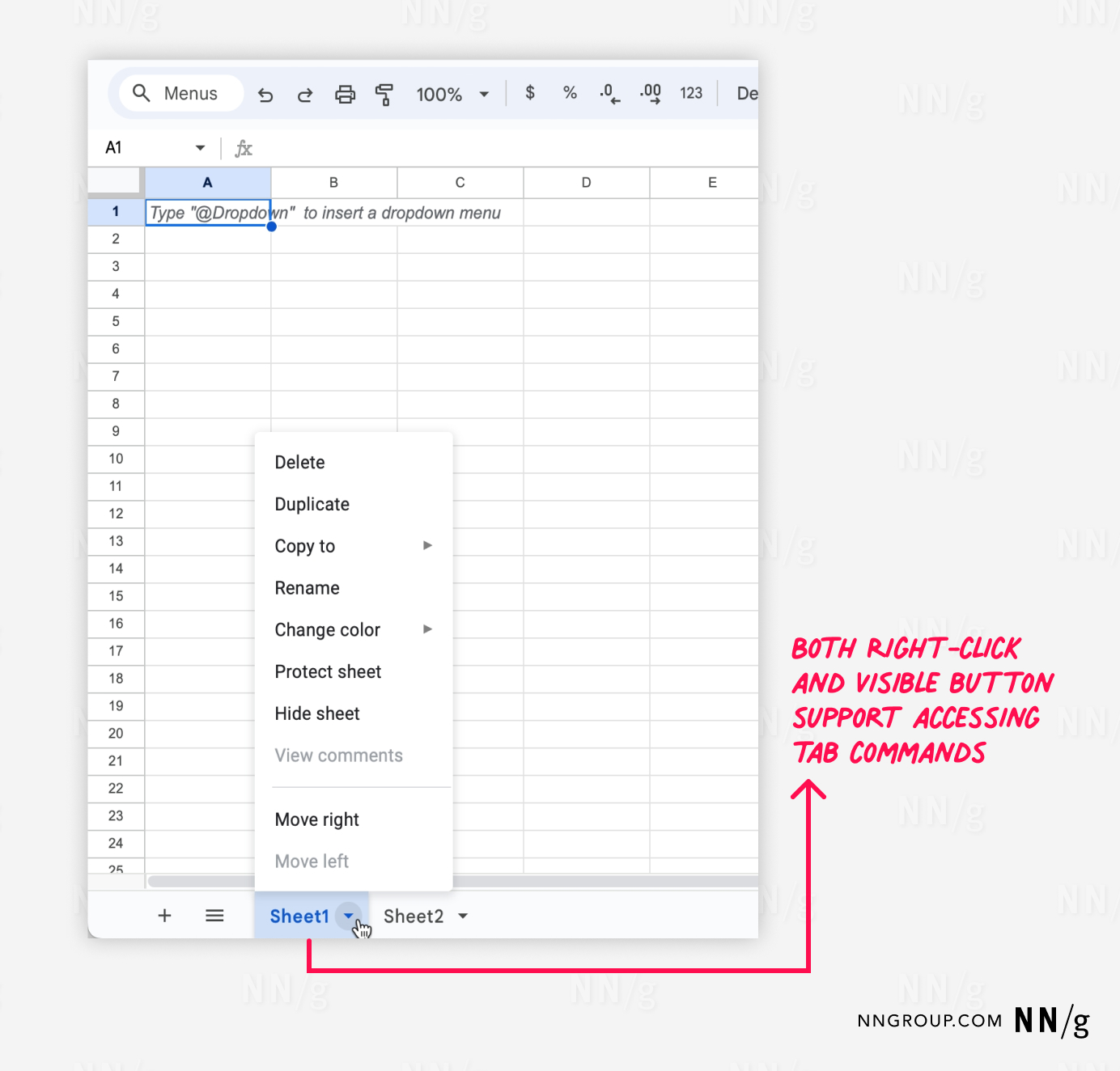
Task: Open the All Sheets list button
Action: (x=214, y=916)
